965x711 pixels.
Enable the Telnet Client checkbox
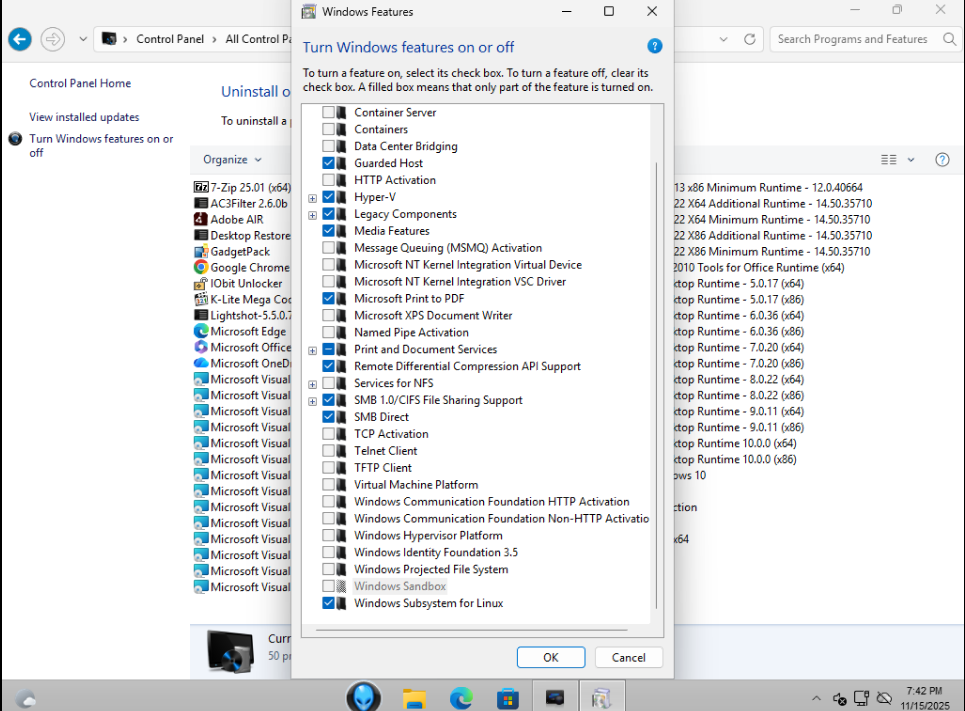[328, 451]
